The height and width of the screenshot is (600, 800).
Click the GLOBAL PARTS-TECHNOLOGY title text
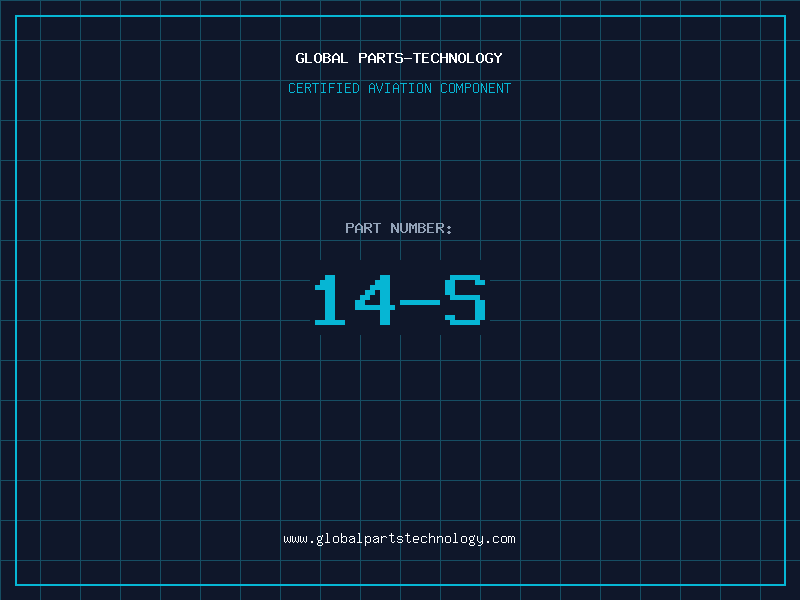click(399, 58)
